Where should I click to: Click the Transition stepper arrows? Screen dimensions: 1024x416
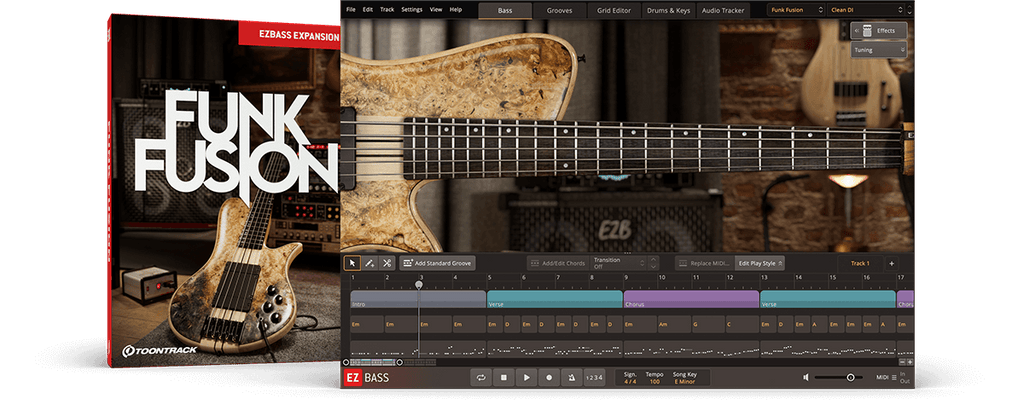click(x=653, y=263)
